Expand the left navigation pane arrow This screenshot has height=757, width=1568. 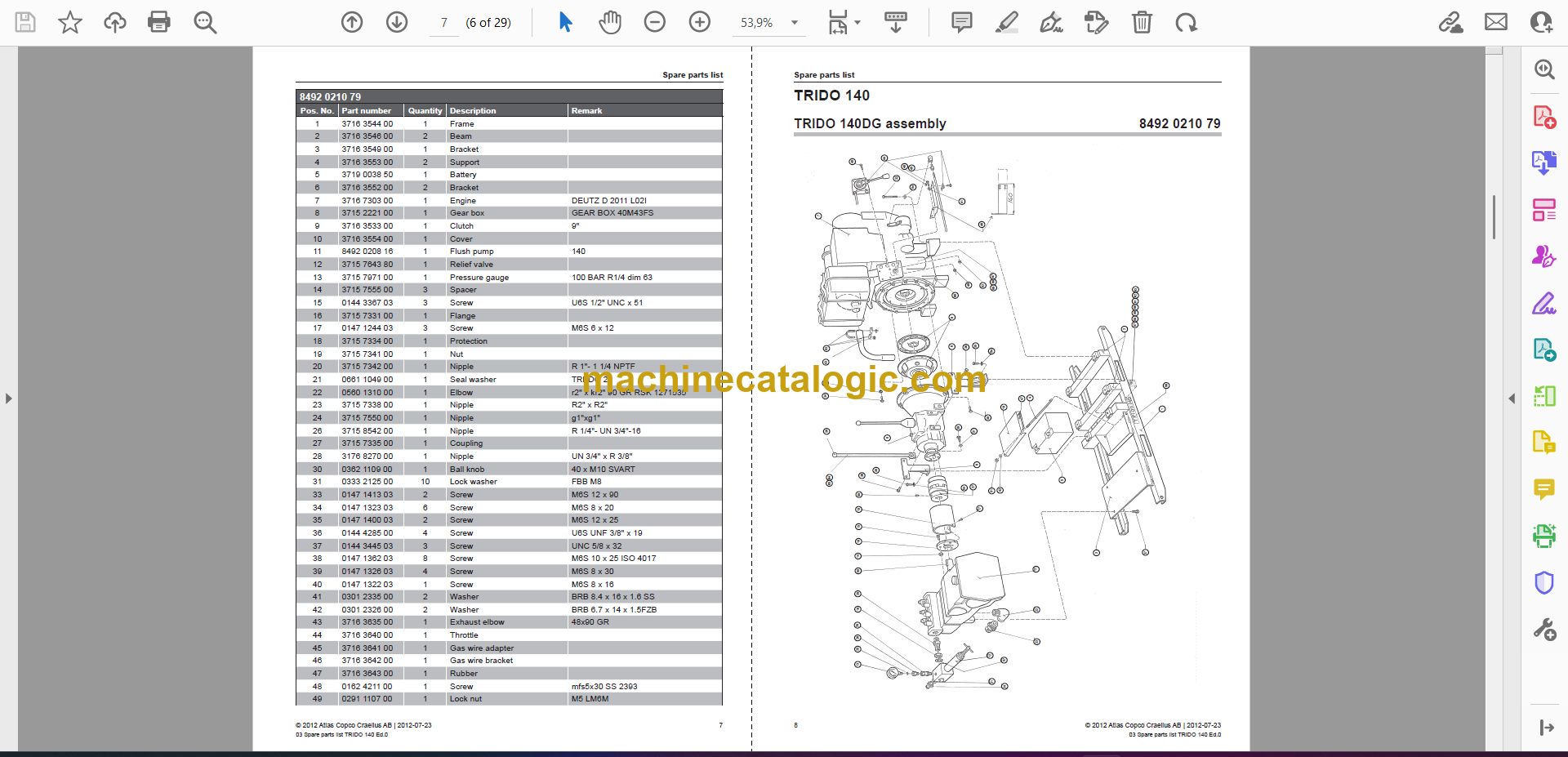tap(8, 399)
